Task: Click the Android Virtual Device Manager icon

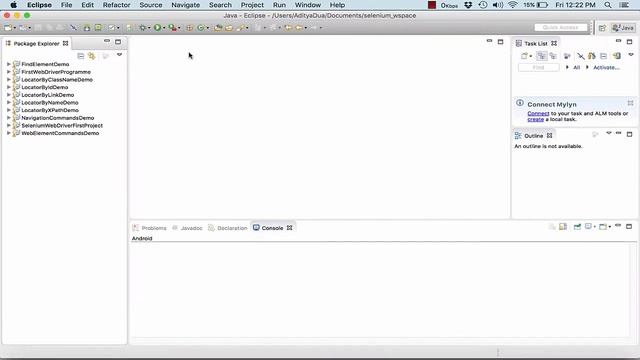Action: (x=98, y=28)
